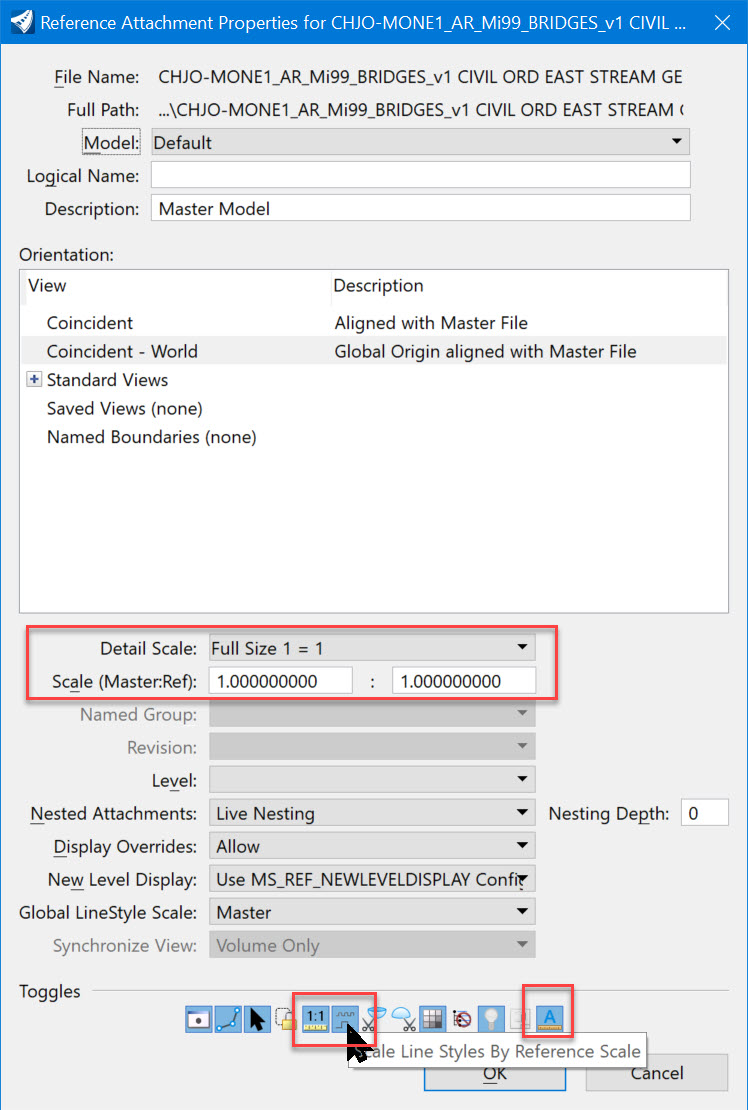Click the Description field containing Master Model
Image resolution: width=748 pixels, height=1110 pixels.
click(420, 208)
